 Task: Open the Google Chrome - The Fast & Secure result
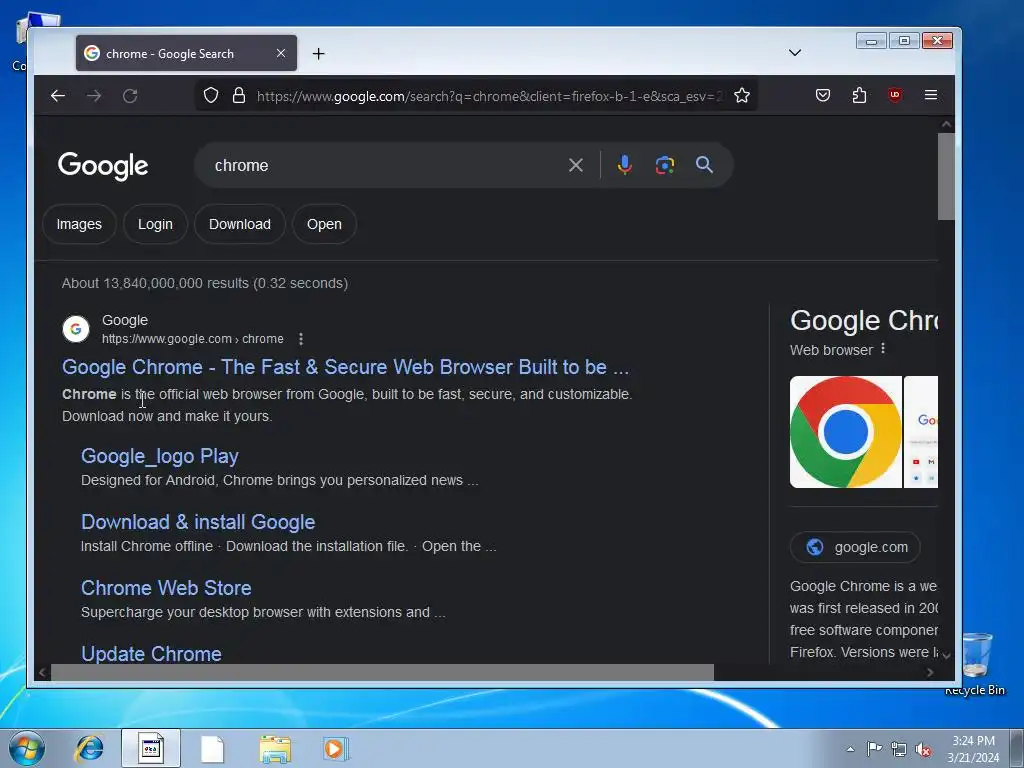pyautogui.click(x=345, y=367)
